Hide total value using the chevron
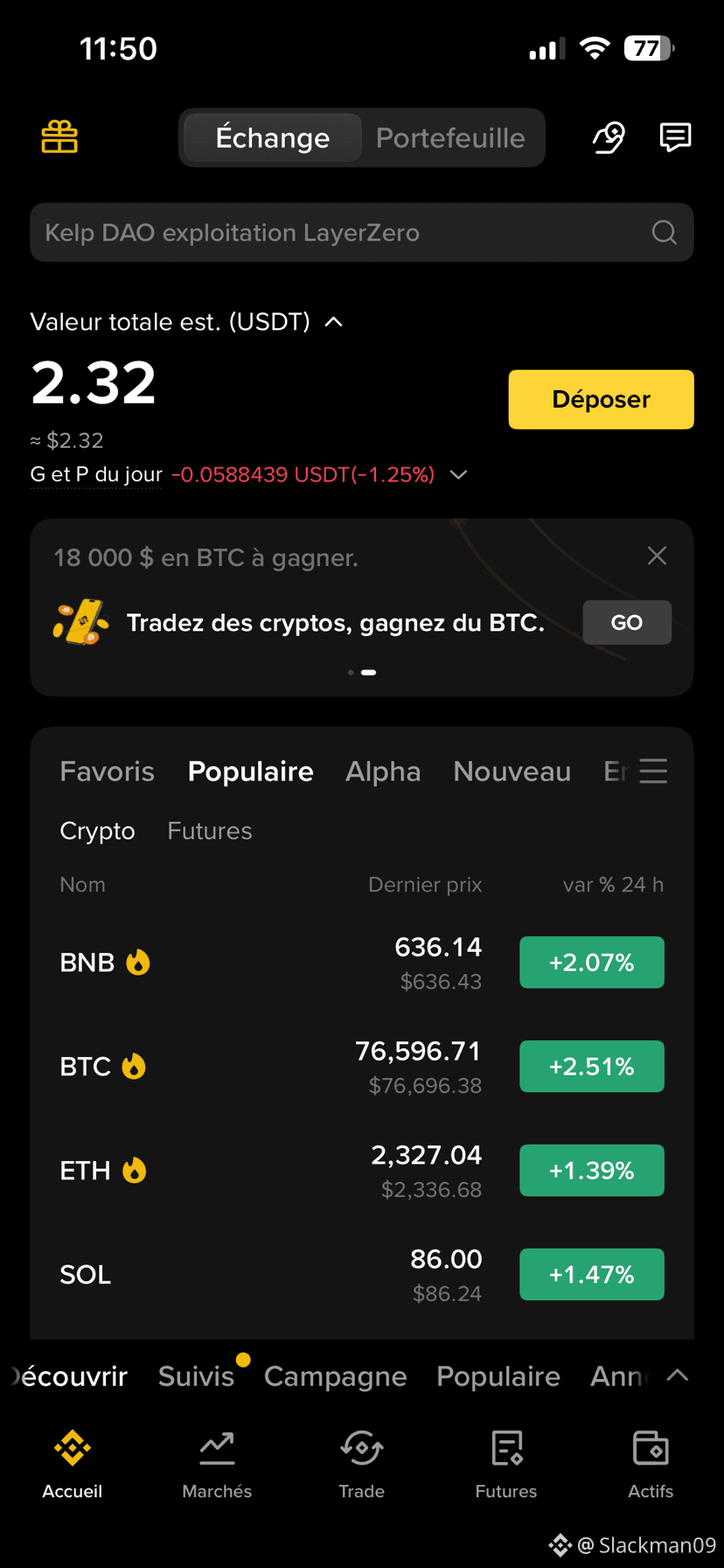The width and height of the screenshot is (724, 1568). click(333, 322)
